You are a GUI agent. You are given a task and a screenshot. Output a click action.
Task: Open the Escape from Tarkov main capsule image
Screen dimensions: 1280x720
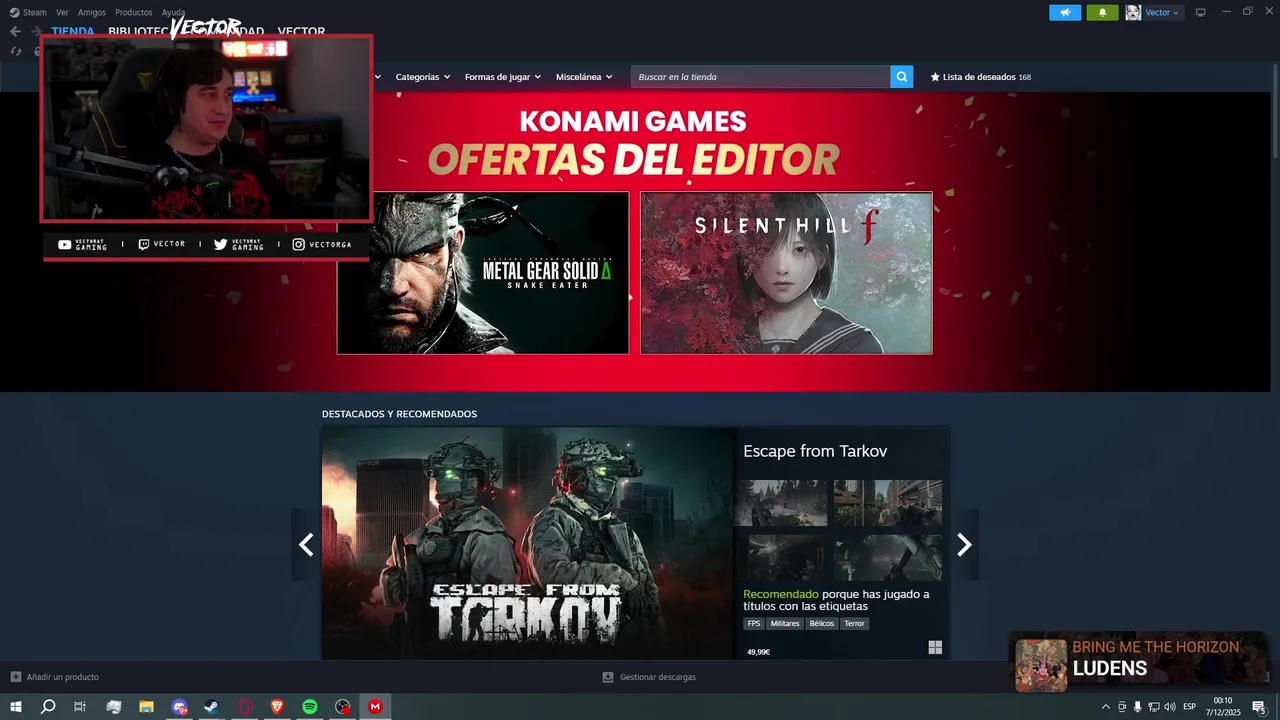pos(528,544)
